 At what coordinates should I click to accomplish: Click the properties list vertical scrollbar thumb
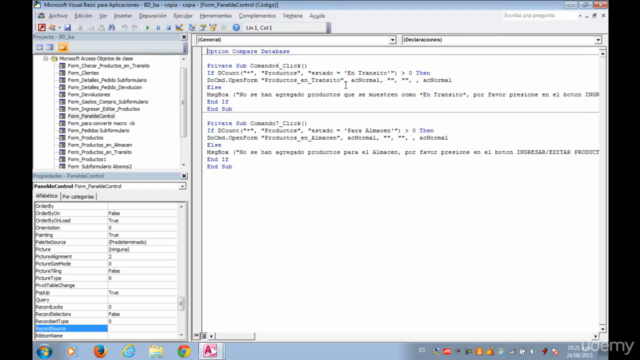click(182, 304)
